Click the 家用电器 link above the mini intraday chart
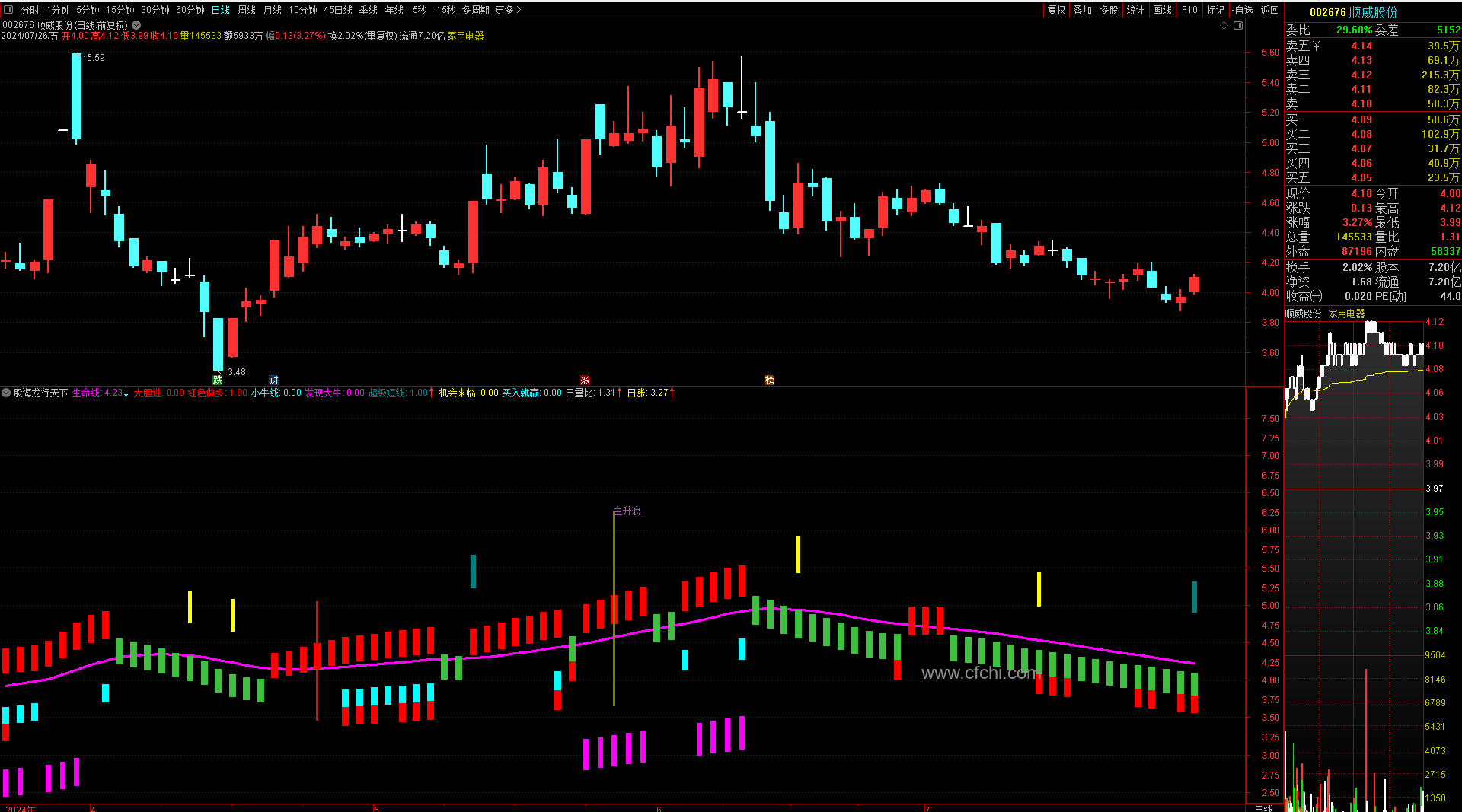The width and height of the screenshot is (1462, 812). click(x=1346, y=314)
